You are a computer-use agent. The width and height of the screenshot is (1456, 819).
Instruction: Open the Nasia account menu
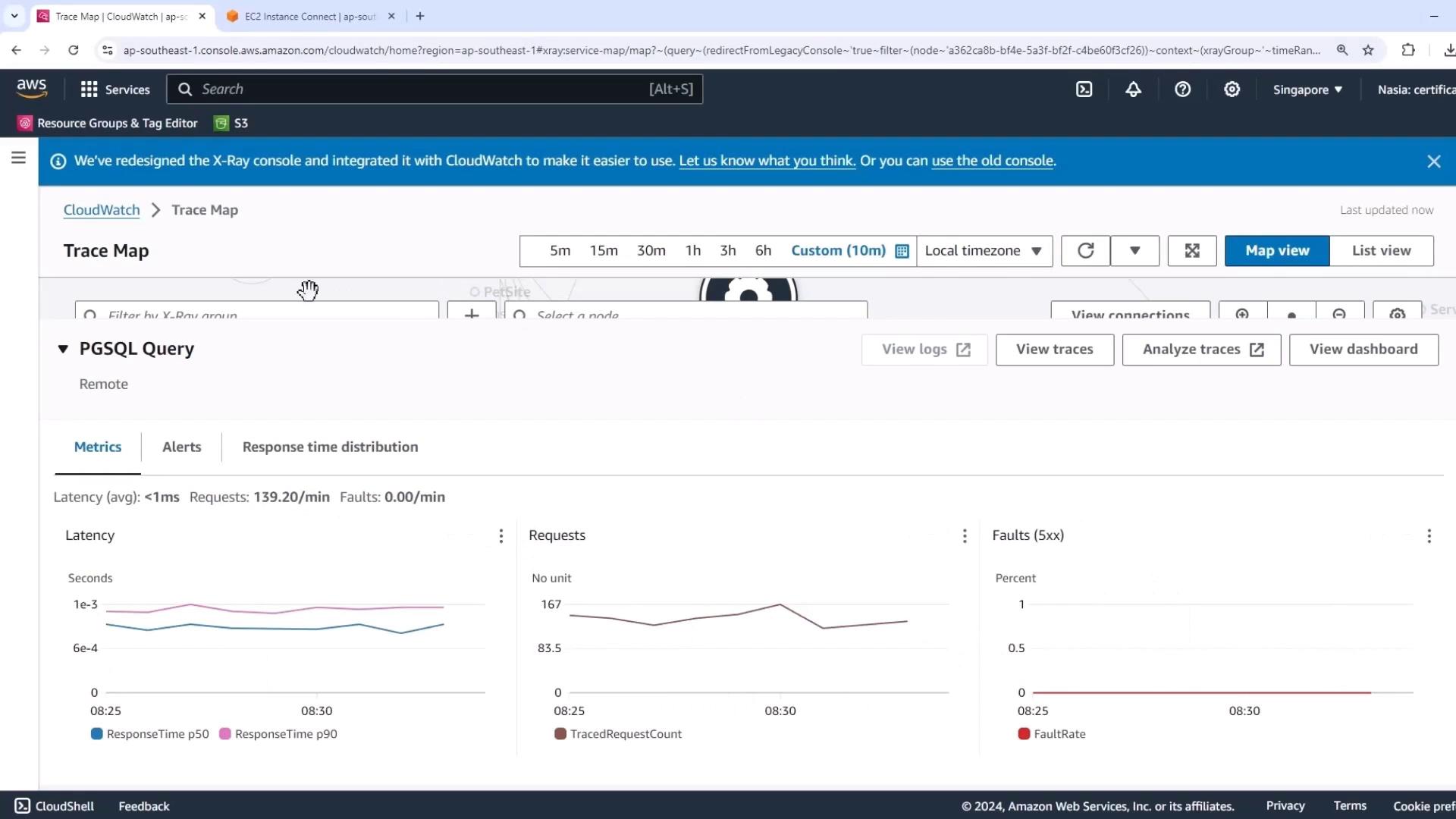tap(1416, 89)
